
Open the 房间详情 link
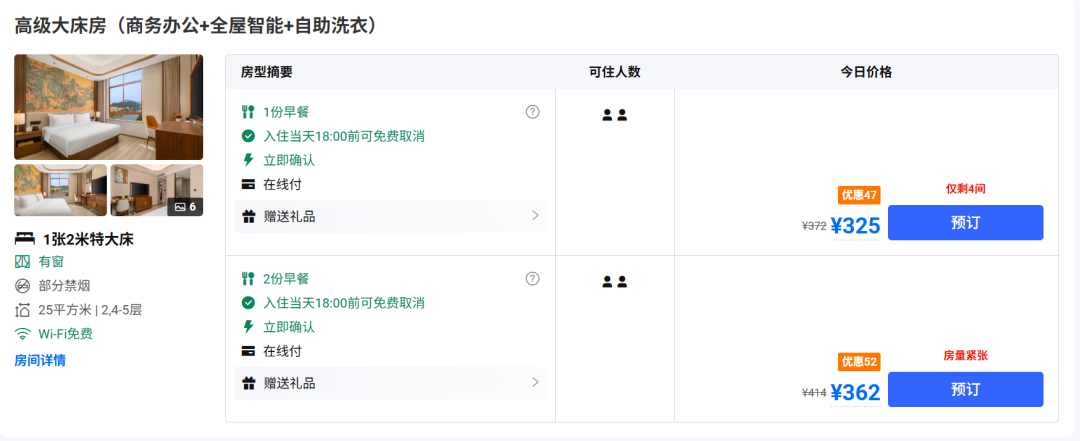click(x=40, y=360)
